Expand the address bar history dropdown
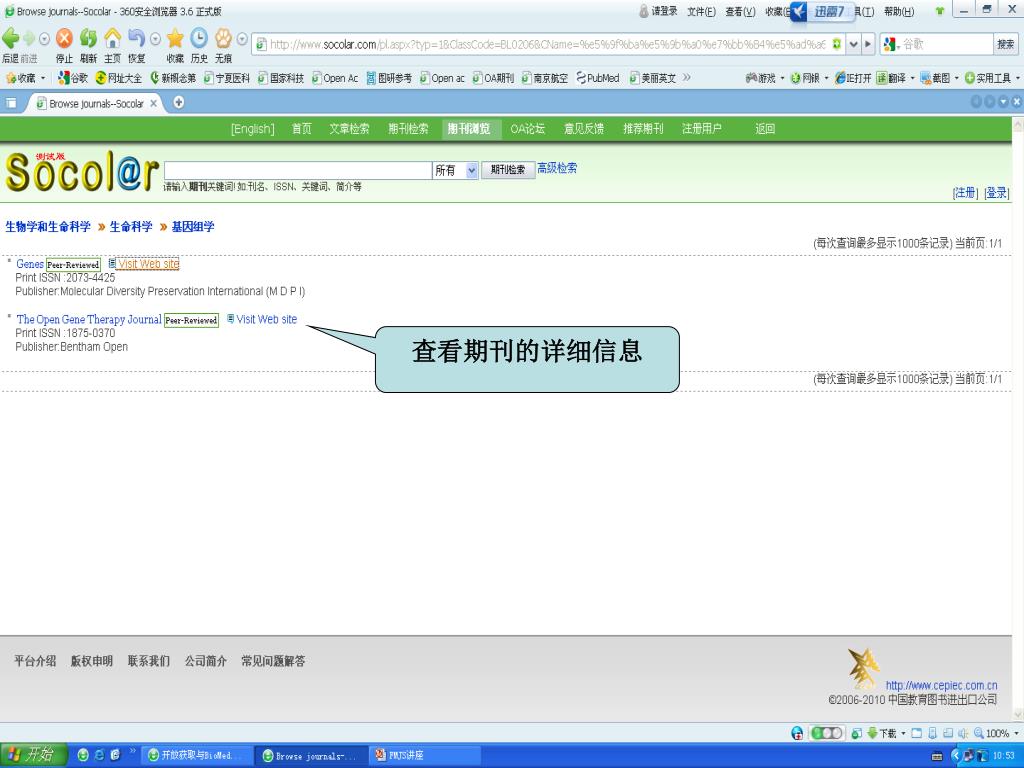This screenshot has height=768, width=1024. (x=853, y=44)
